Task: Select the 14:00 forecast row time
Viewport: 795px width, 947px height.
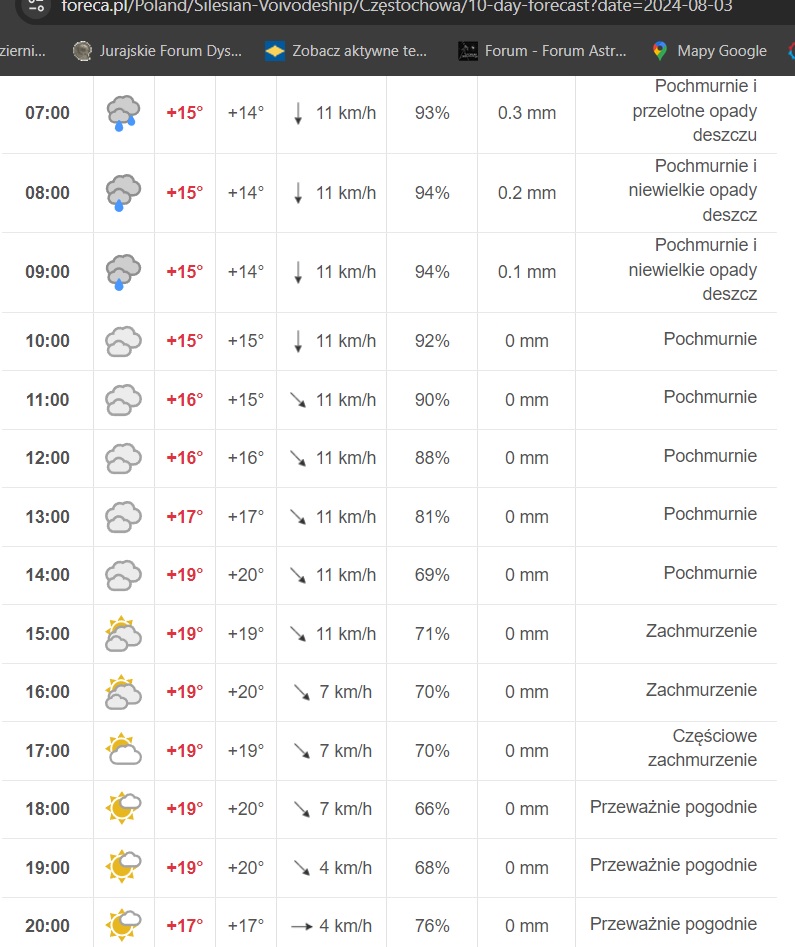Action: pyautogui.click(x=47, y=575)
